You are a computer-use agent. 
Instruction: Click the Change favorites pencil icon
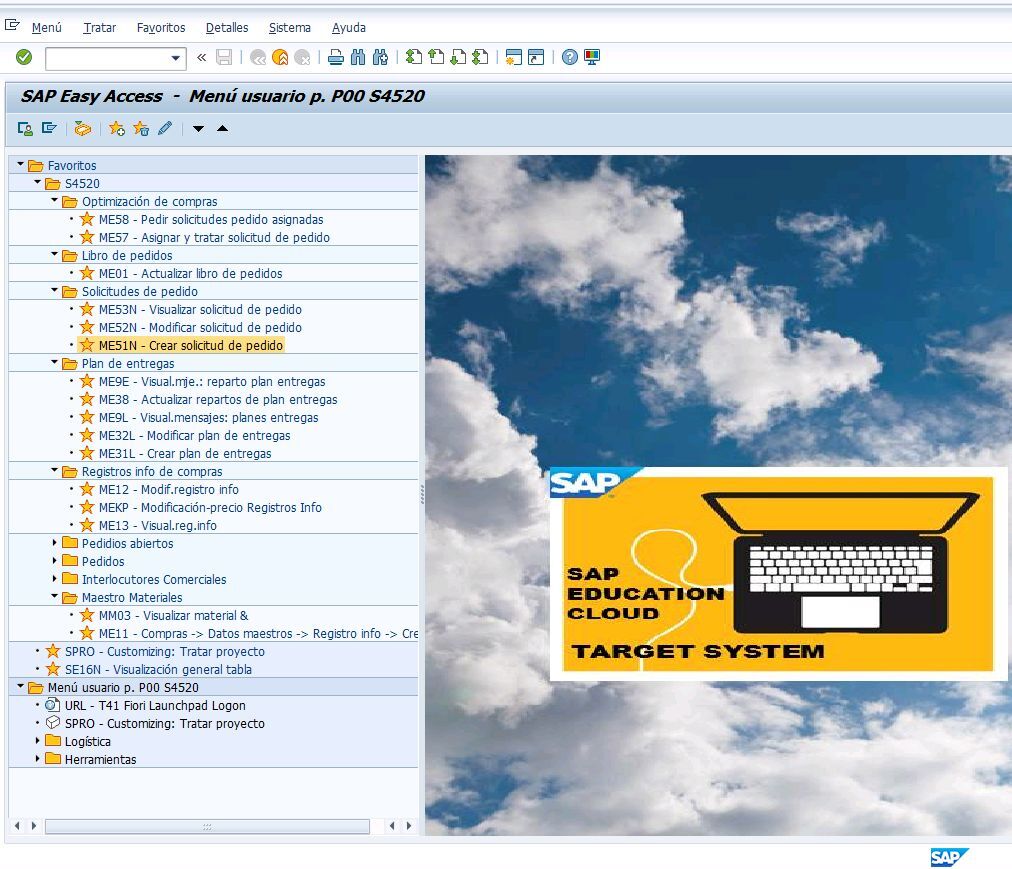(165, 128)
